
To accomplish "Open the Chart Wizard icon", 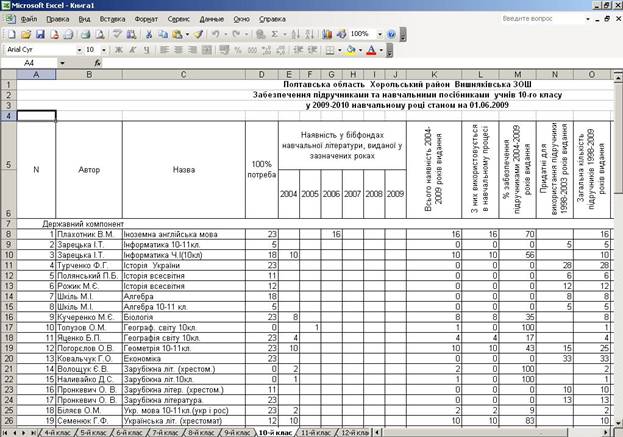I will tap(327, 35).
